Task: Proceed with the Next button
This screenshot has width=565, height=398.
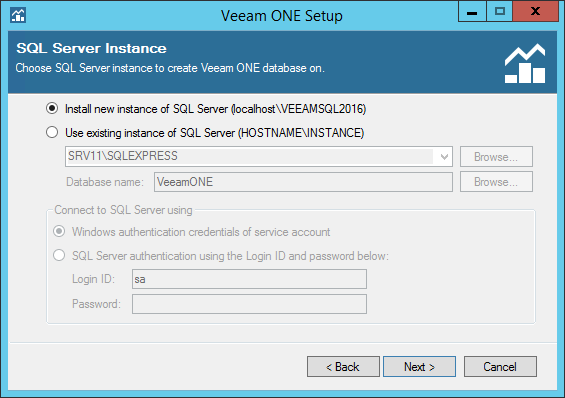Action: [419, 367]
